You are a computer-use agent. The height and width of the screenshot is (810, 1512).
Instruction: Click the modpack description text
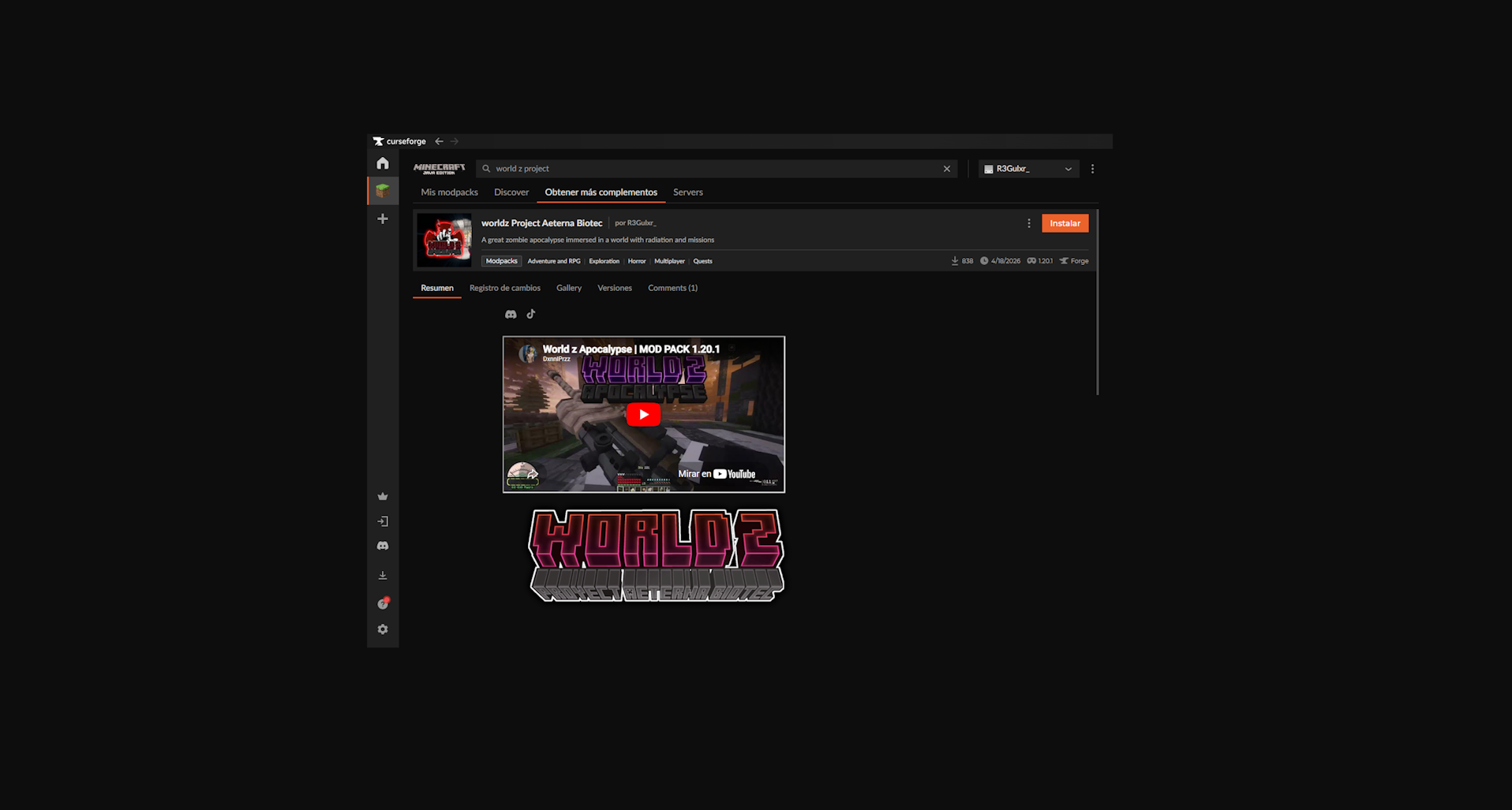coord(598,240)
